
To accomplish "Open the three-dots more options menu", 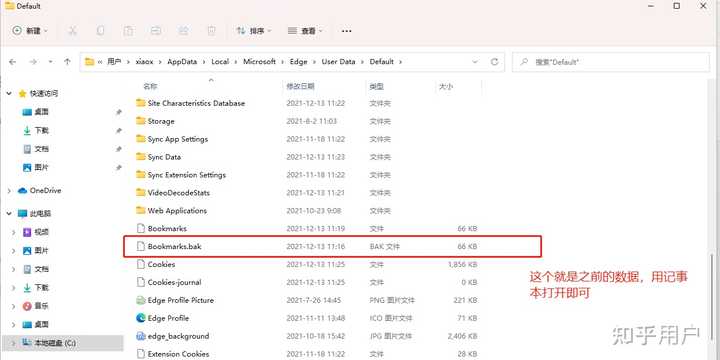I will pos(346,31).
